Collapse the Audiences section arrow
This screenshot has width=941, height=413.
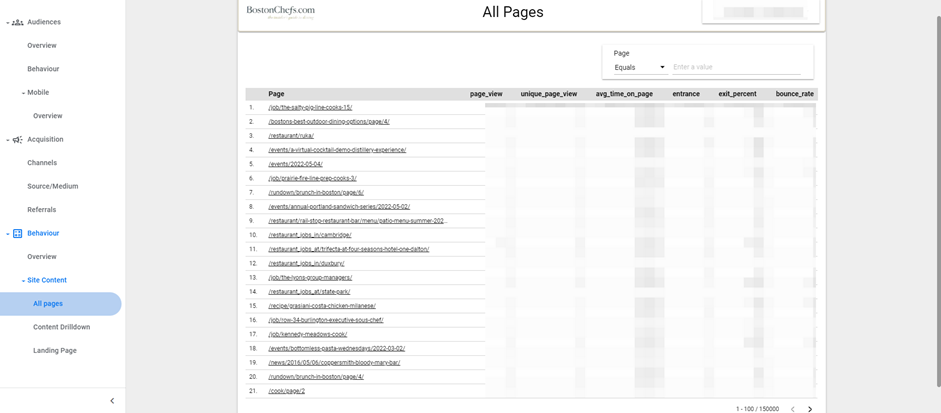point(7,22)
